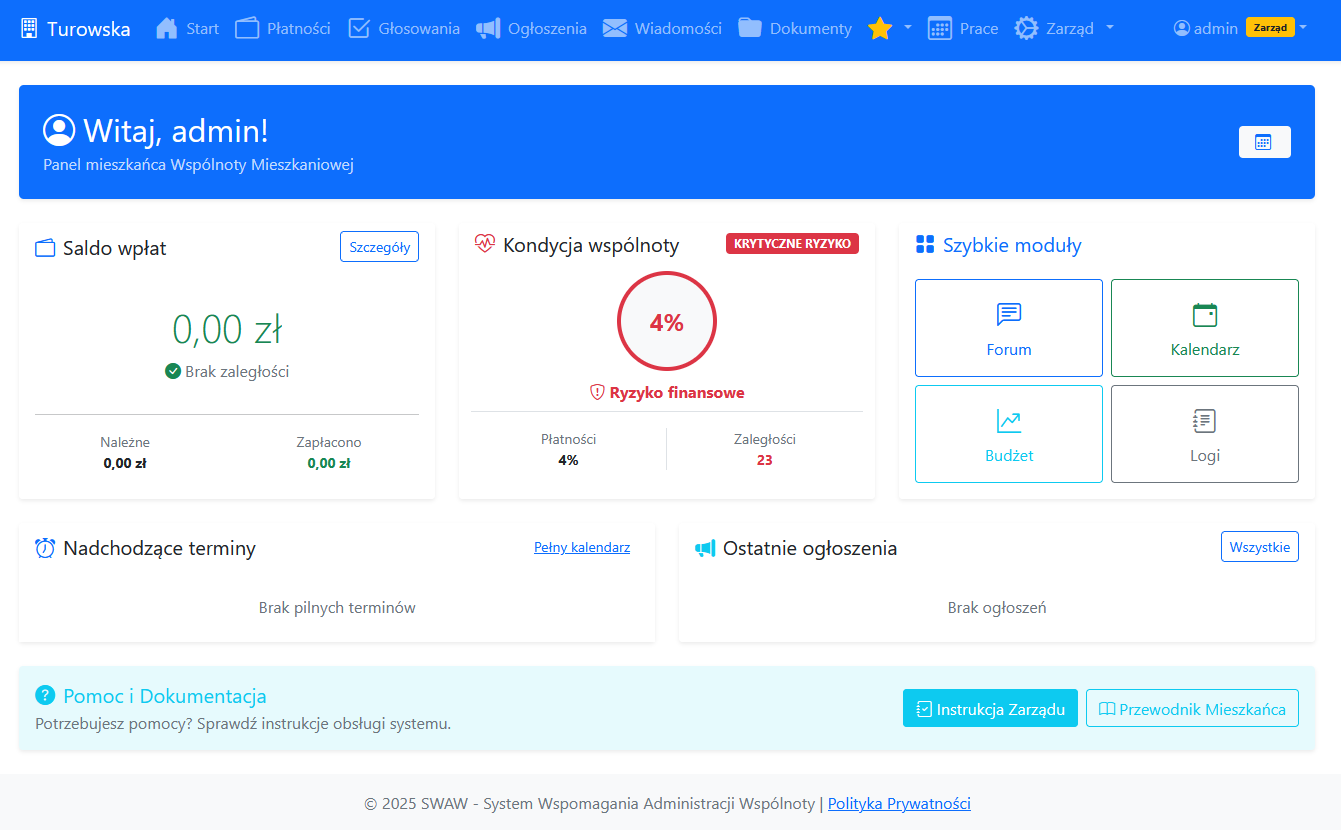Open Przewodnik Mieszkańca guide
1341x840 pixels.
(x=1192, y=708)
